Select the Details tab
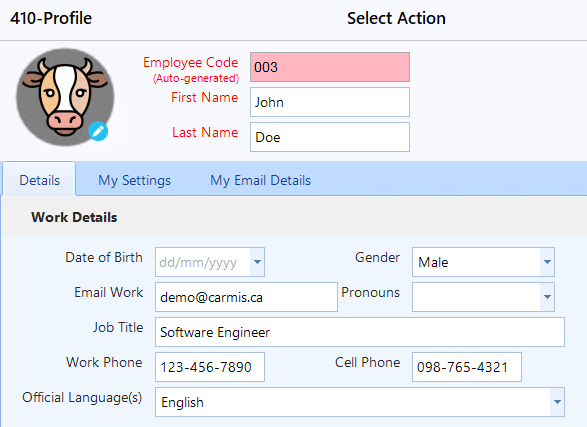Viewport: 587px width, 427px height. pyautogui.click(x=39, y=180)
